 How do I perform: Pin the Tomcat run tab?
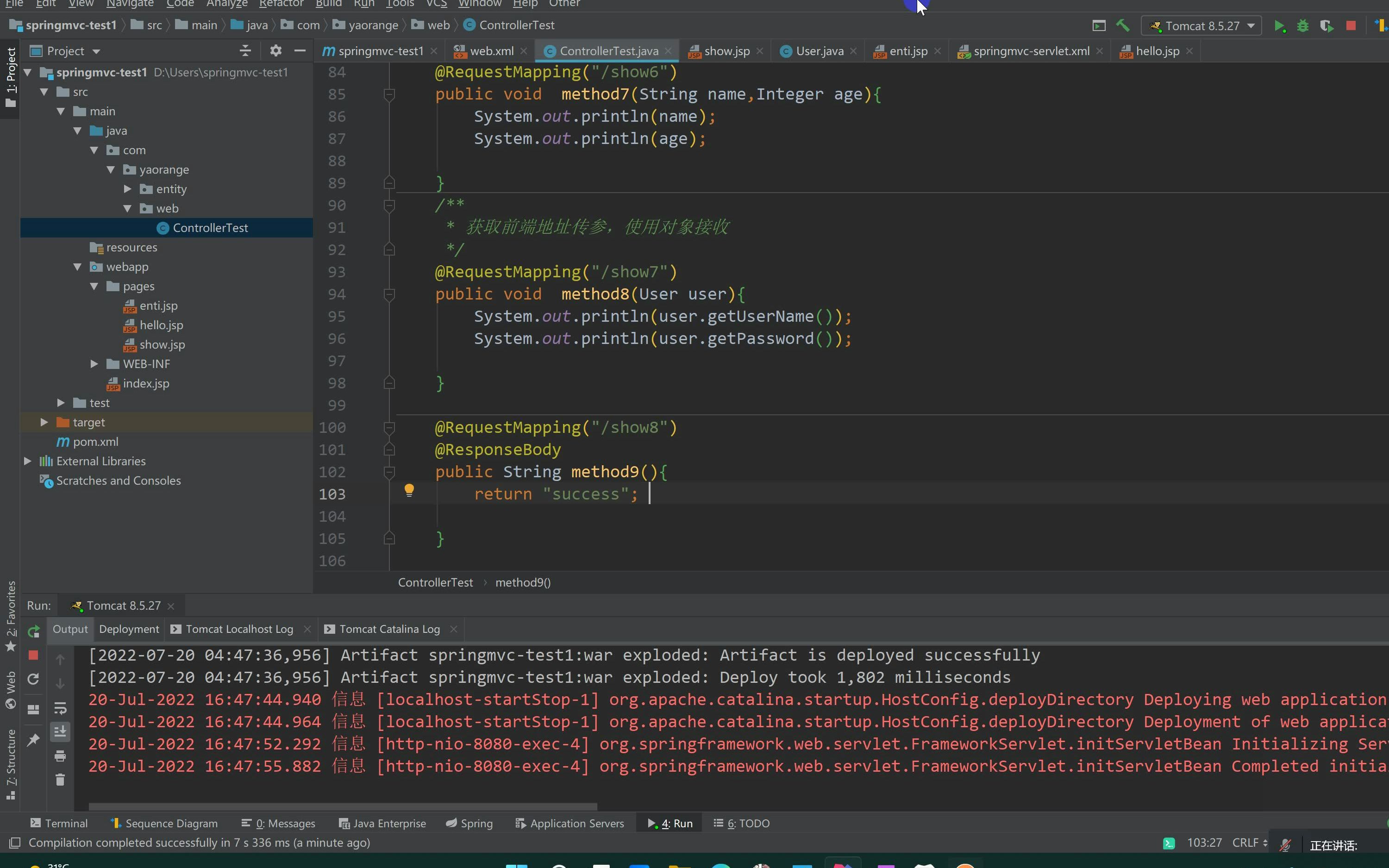click(33, 740)
